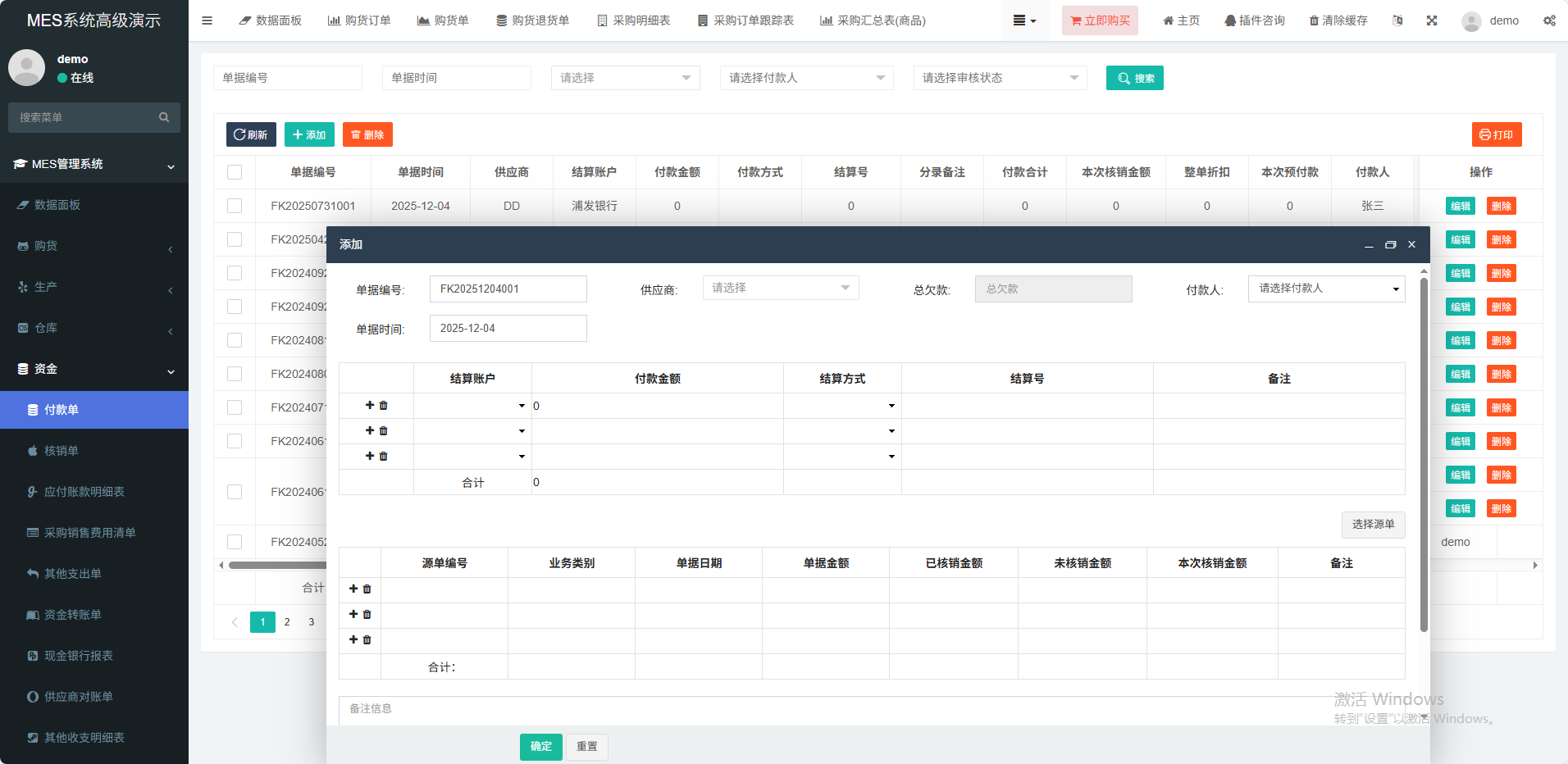Viewport: 1568px width, 764px height.
Task: Add a row in first settlement account line
Action: pos(370,405)
